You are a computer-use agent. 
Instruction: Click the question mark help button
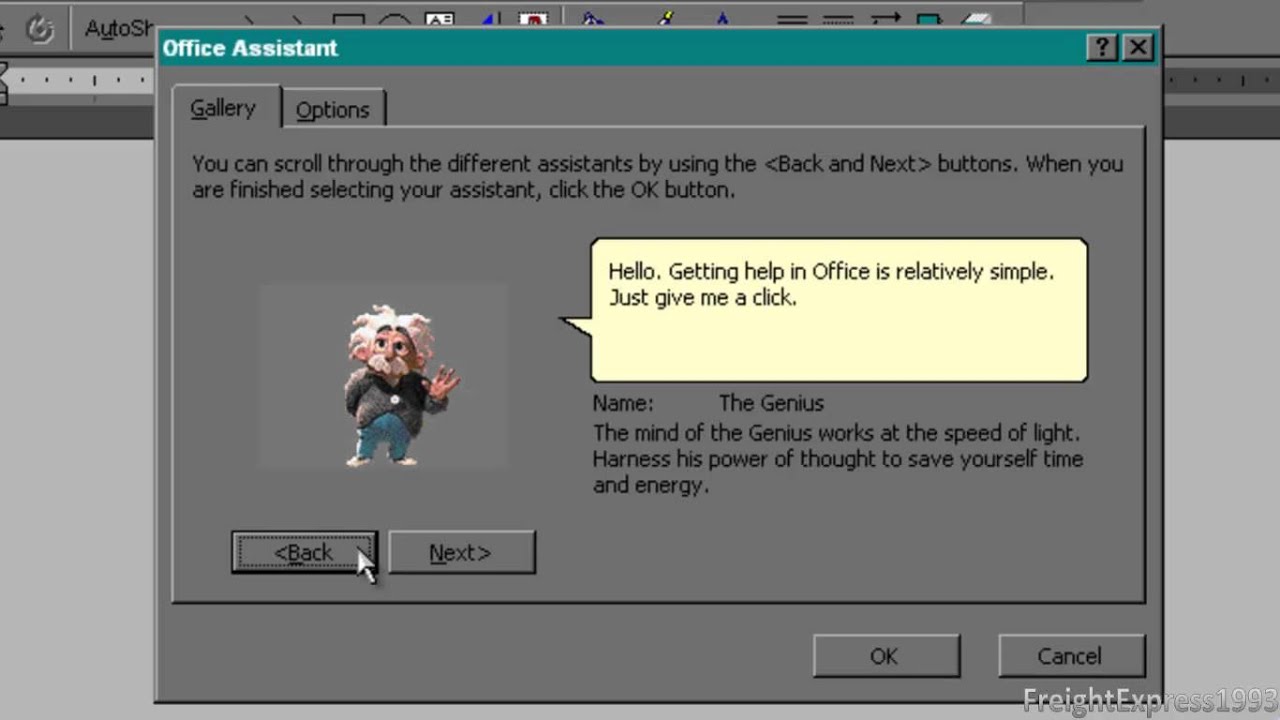1101,48
